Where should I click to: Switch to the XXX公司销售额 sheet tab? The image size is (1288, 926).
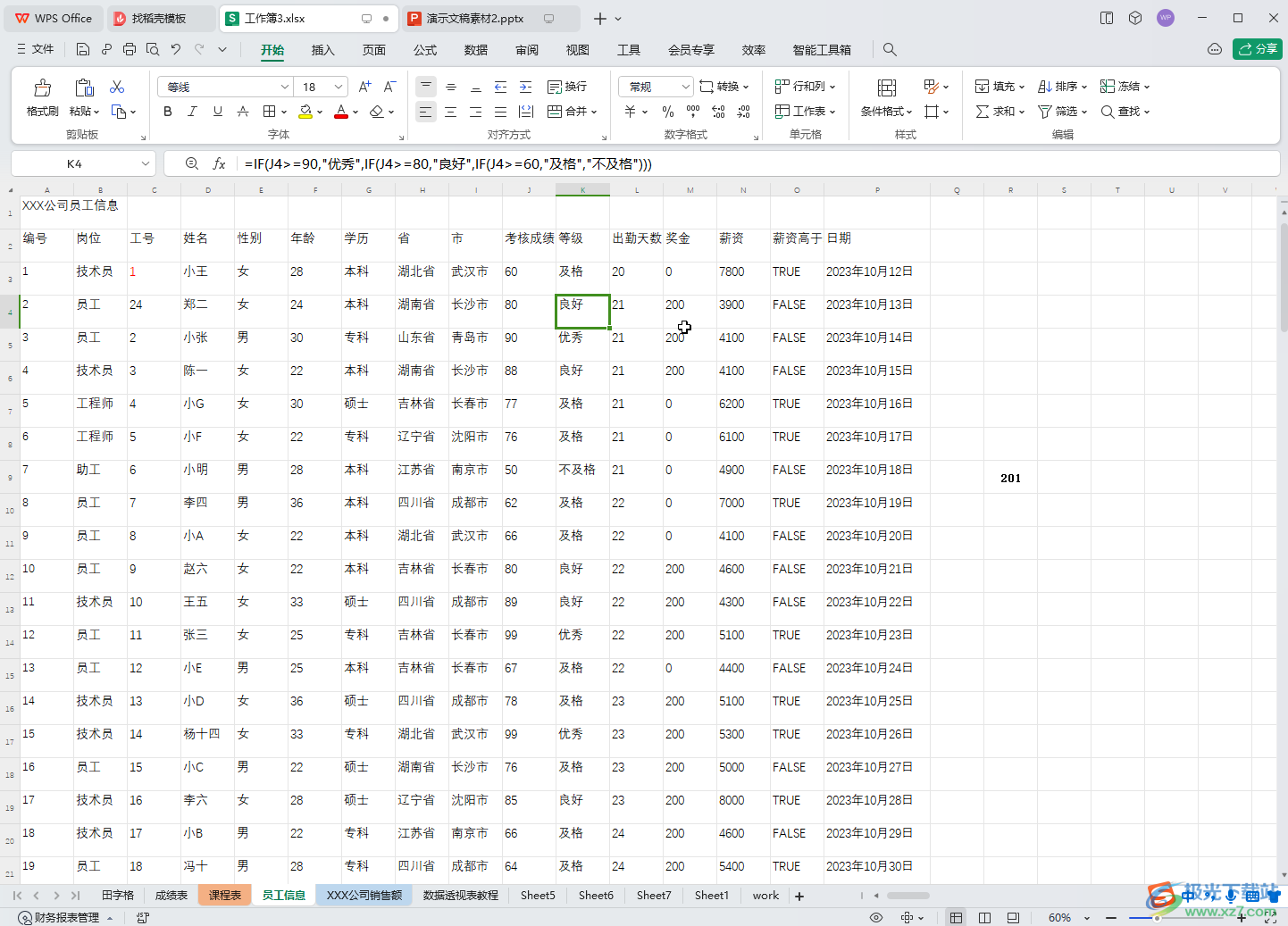coord(364,896)
